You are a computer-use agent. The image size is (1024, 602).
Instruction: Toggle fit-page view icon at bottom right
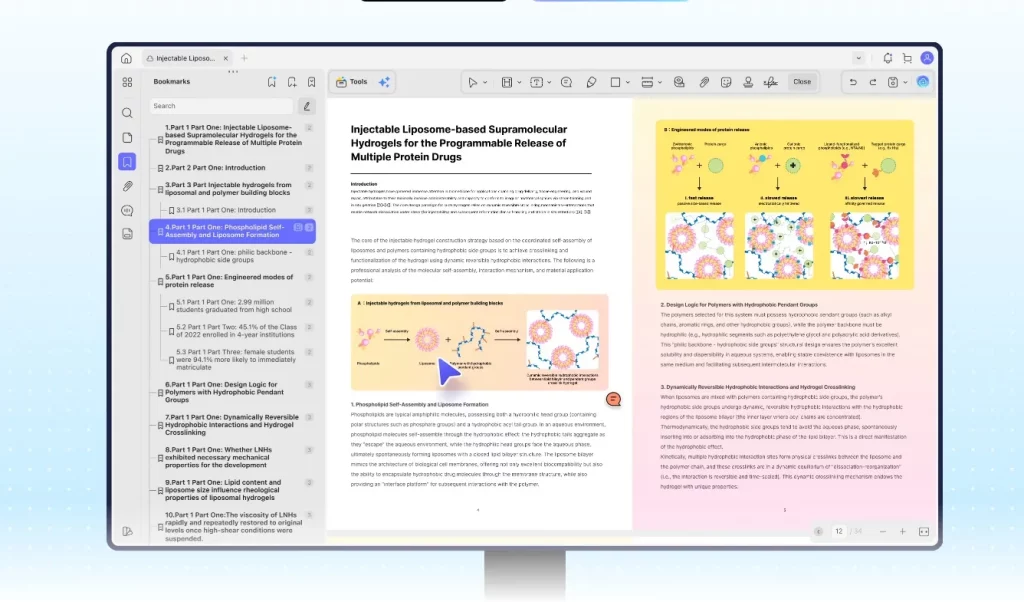[924, 531]
